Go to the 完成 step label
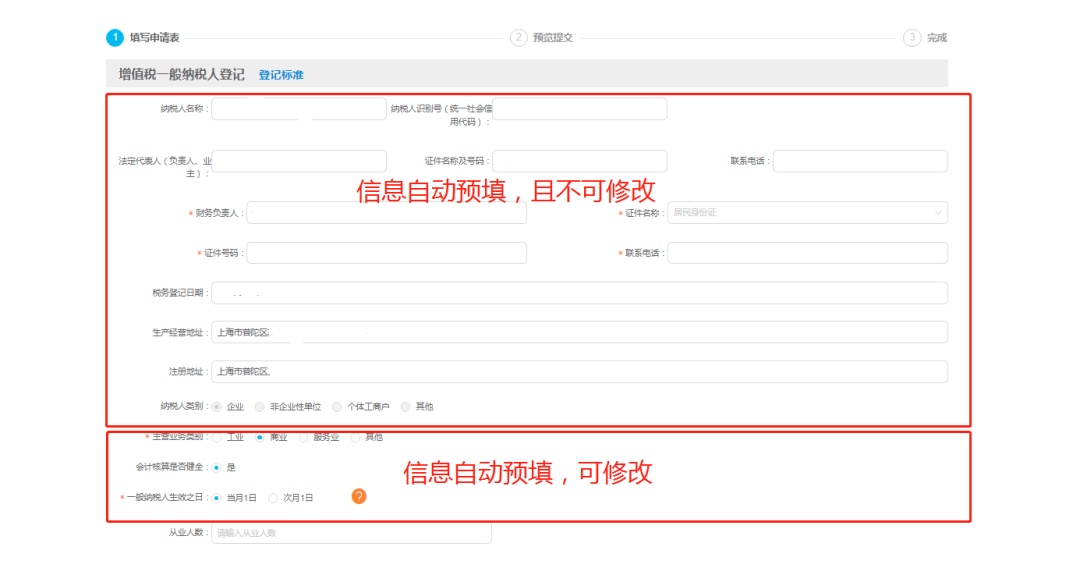Image resolution: width=1080 pixels, height=561 pixels. [x=936, y=38]
